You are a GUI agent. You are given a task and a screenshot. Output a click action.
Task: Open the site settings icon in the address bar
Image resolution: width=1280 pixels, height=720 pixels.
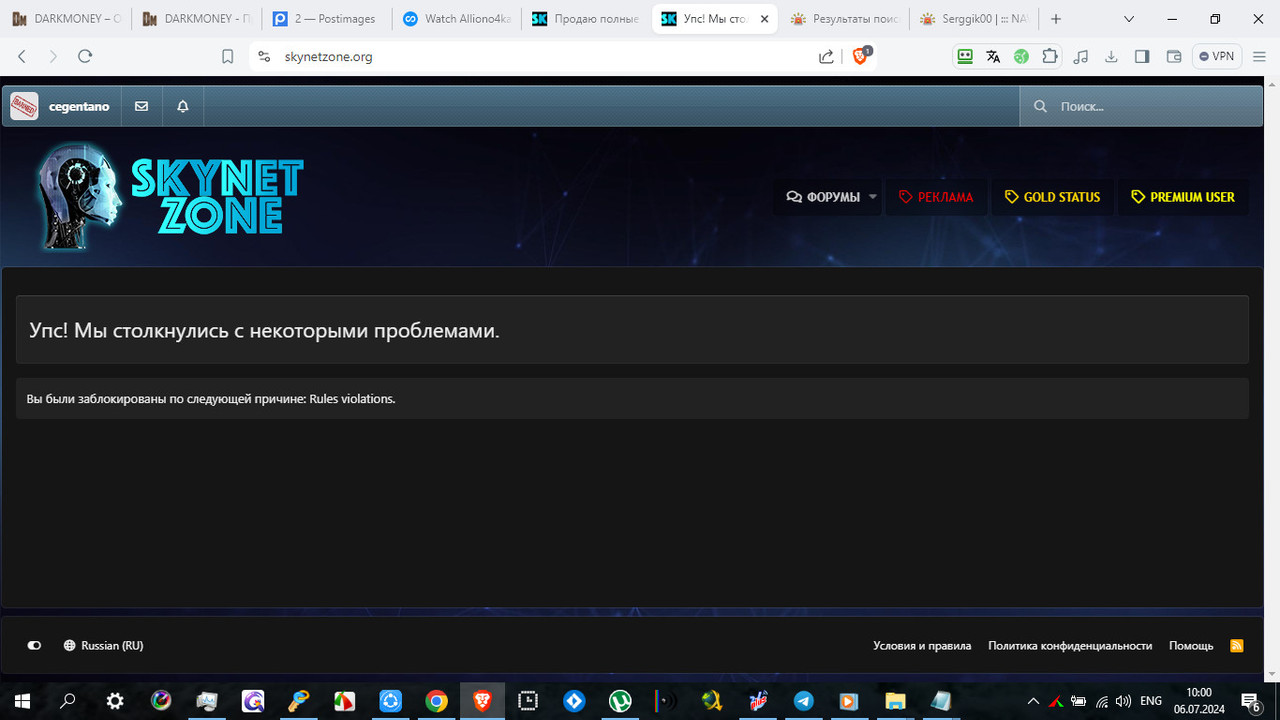tap(264, 57)
